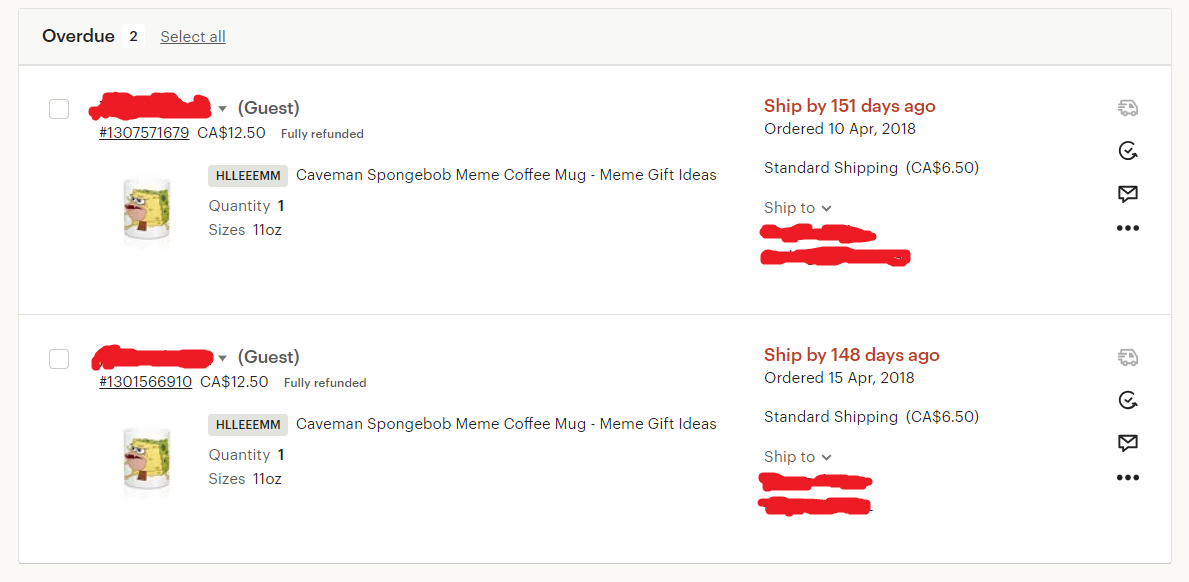Click the shipping truck icon for order #1307571679

[1128, 108]
